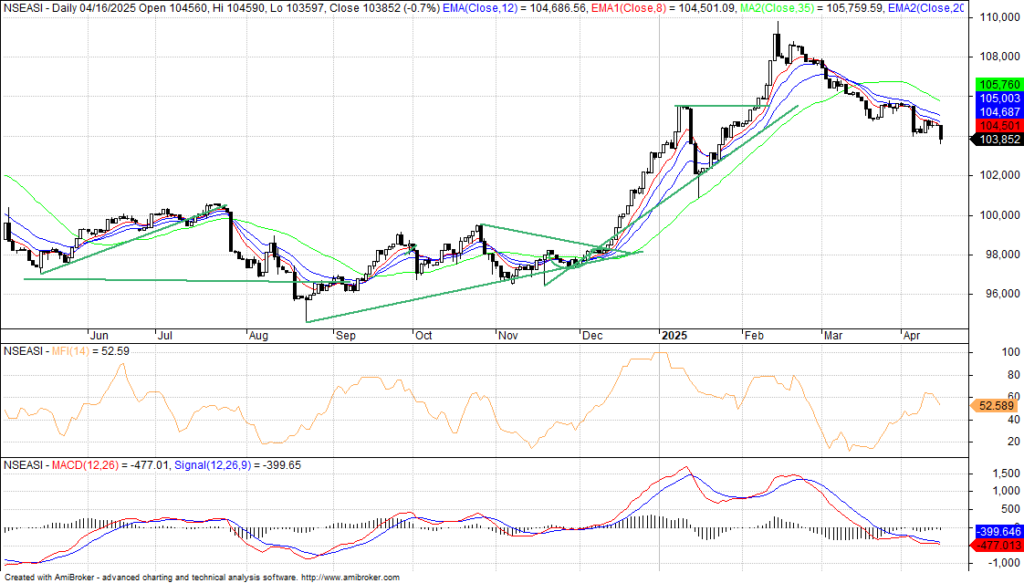The image size is (1024, 583).
Task: Click the blue 104,687 EMA price tag
Action: coord(996,112)
